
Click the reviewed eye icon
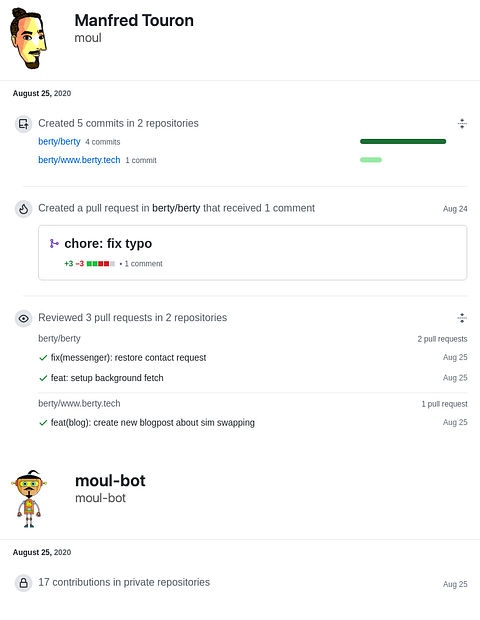[x=24, y=318]
